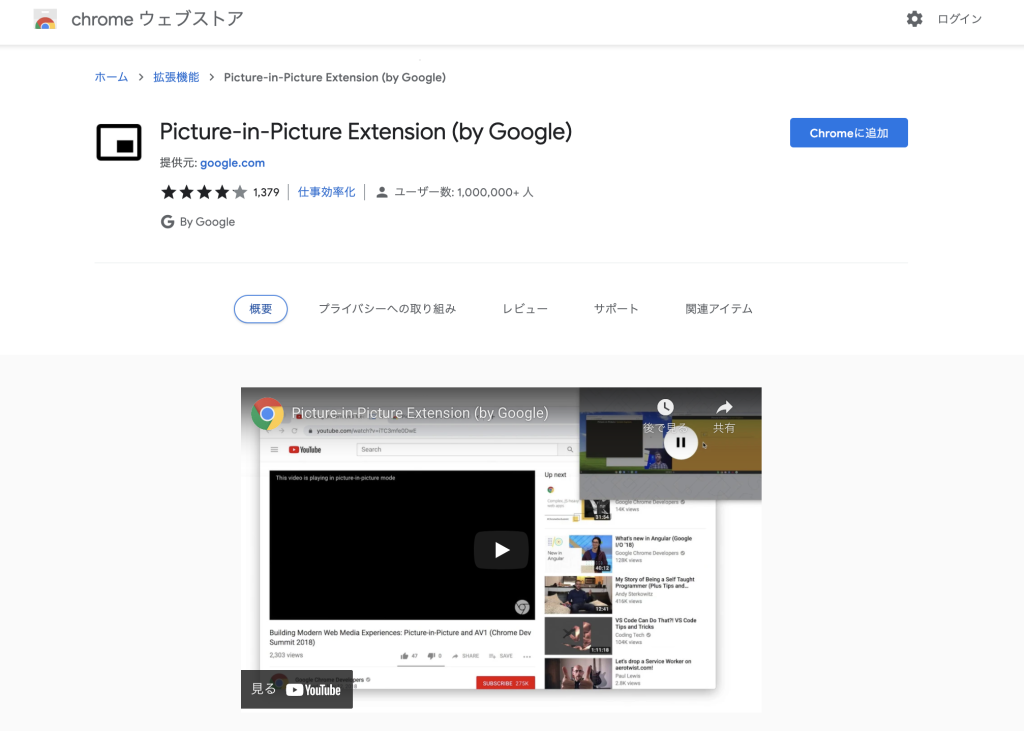Click the pause button overlay in the video

[x=681, y=441]
